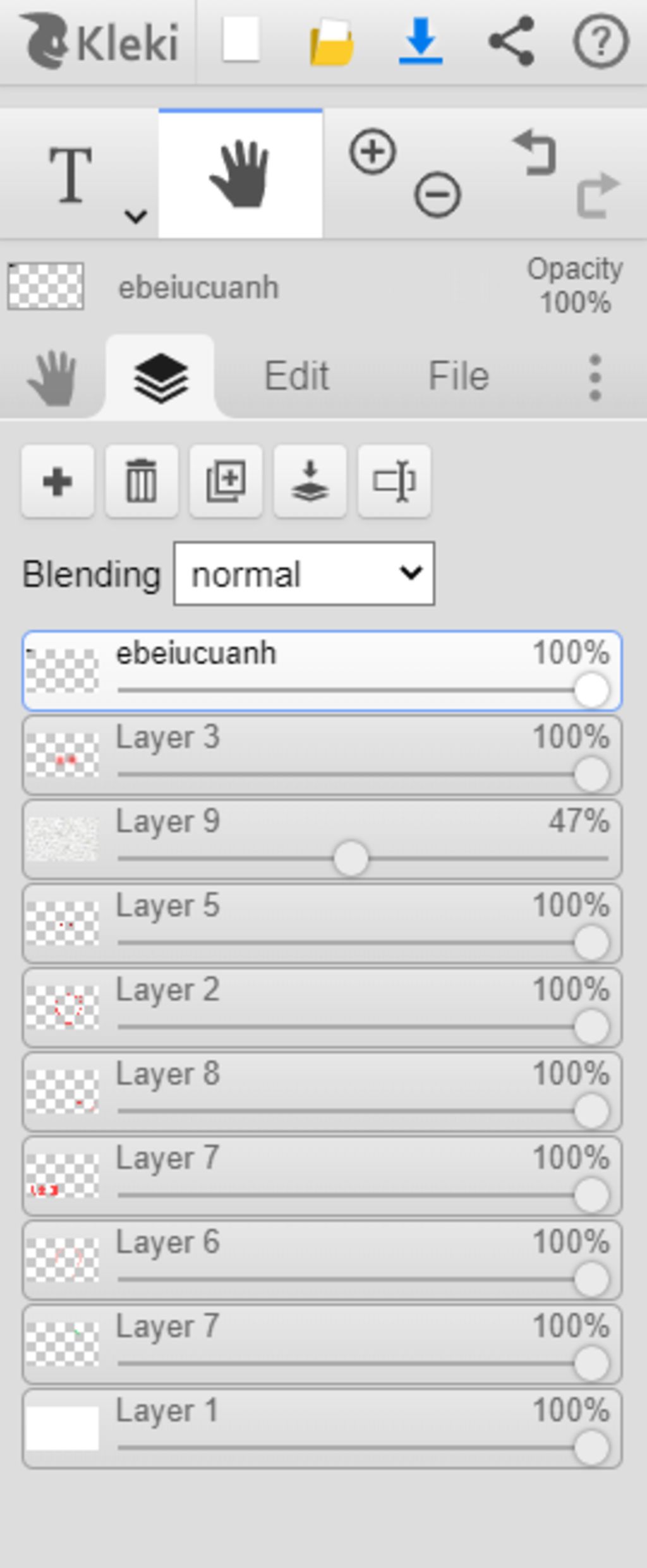Viewport: 647px width, 1568px height.
Task: Click the zoom in plus icon
Action: click(x=373, y=152)
